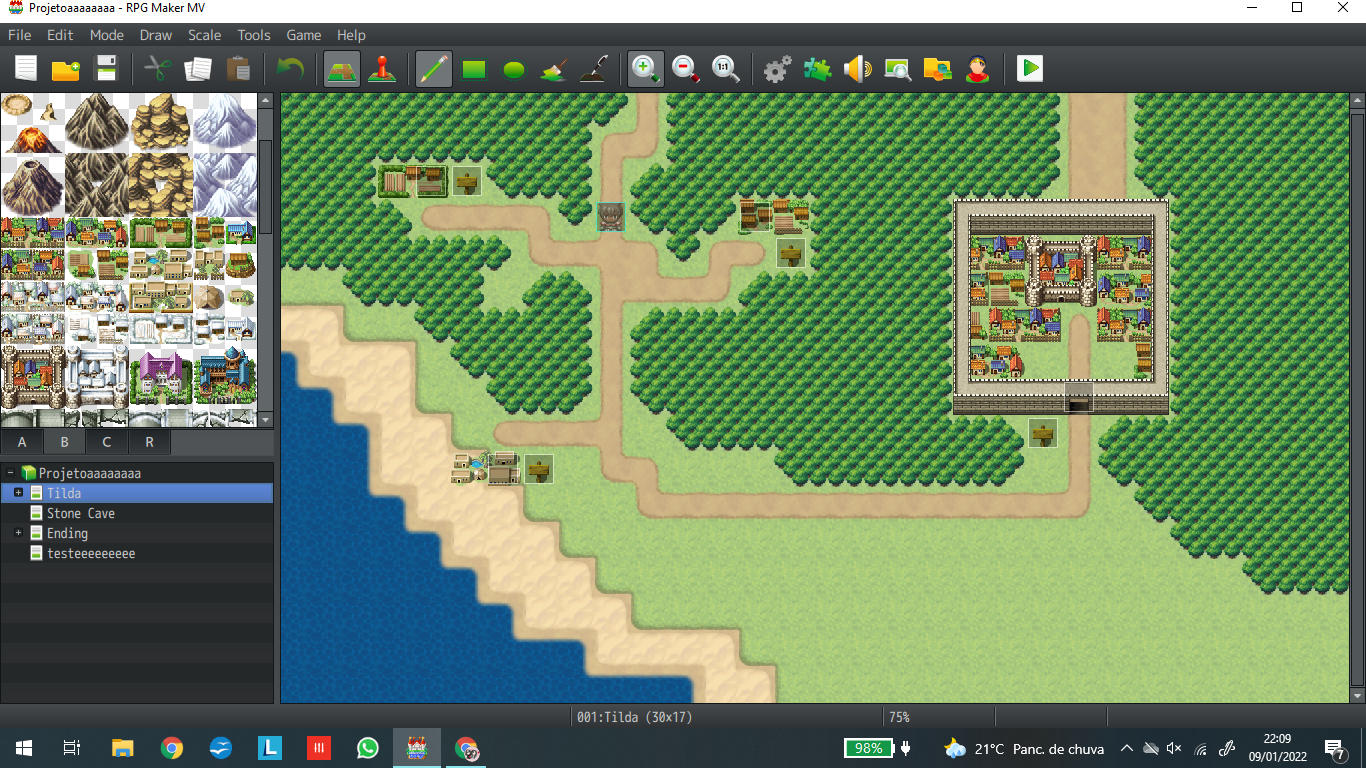The image size is (1366, 768).
Task: Click the tileset palette vertical scrollbar
Action: coord(265,187)
